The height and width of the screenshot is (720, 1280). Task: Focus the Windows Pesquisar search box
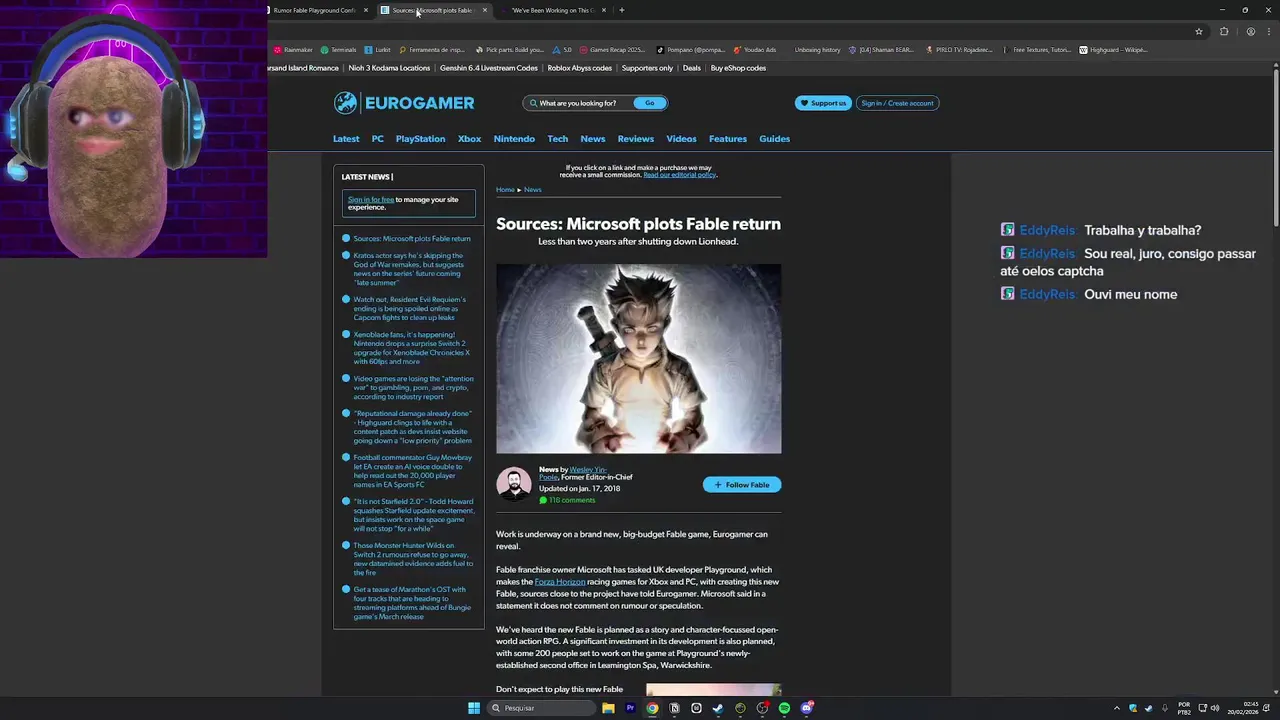coord(541,708)
